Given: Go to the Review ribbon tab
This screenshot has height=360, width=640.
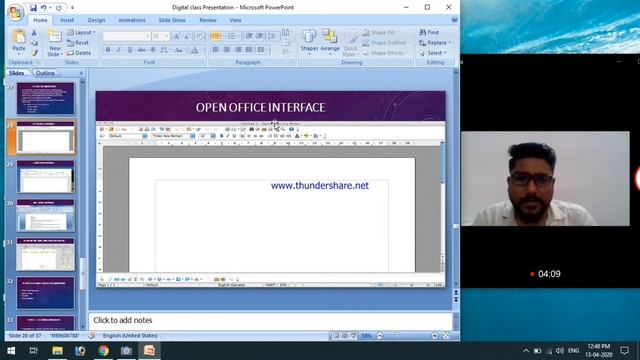Looking at the screenshot, I should (x=208, y=20).
